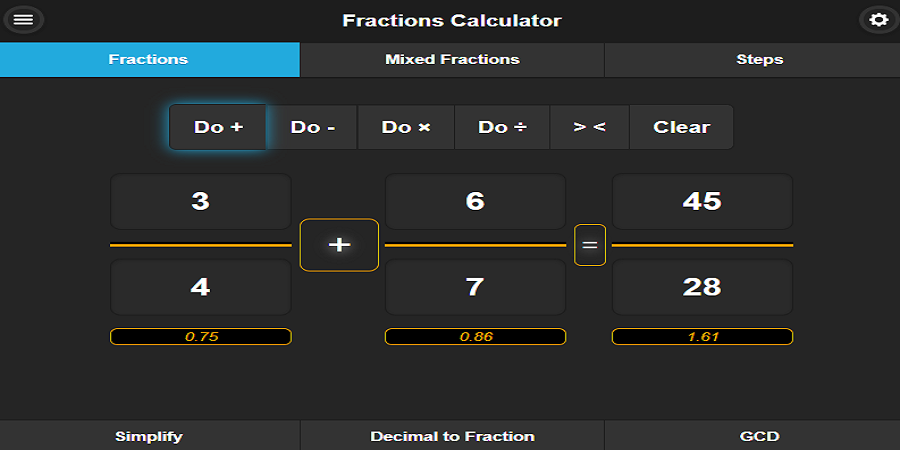This screenshot has height=450, width=900.
Task: Click the Simplify button
Action: (149, 436)
